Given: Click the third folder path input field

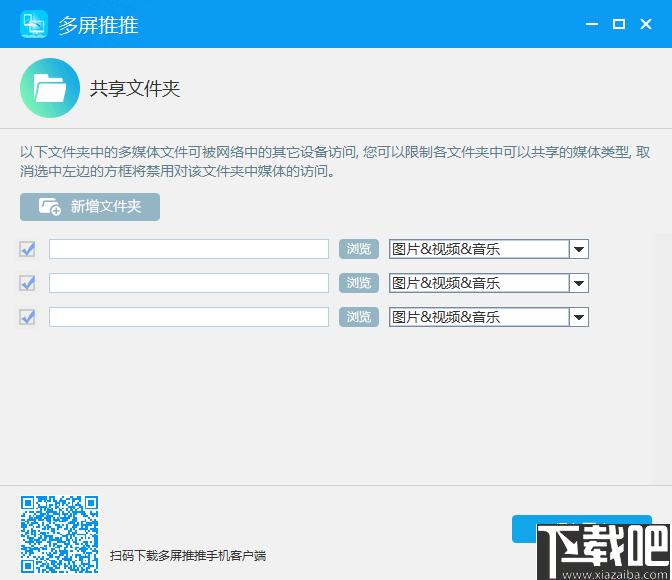Looking at the screenshot, I should (x=189, y=317).
